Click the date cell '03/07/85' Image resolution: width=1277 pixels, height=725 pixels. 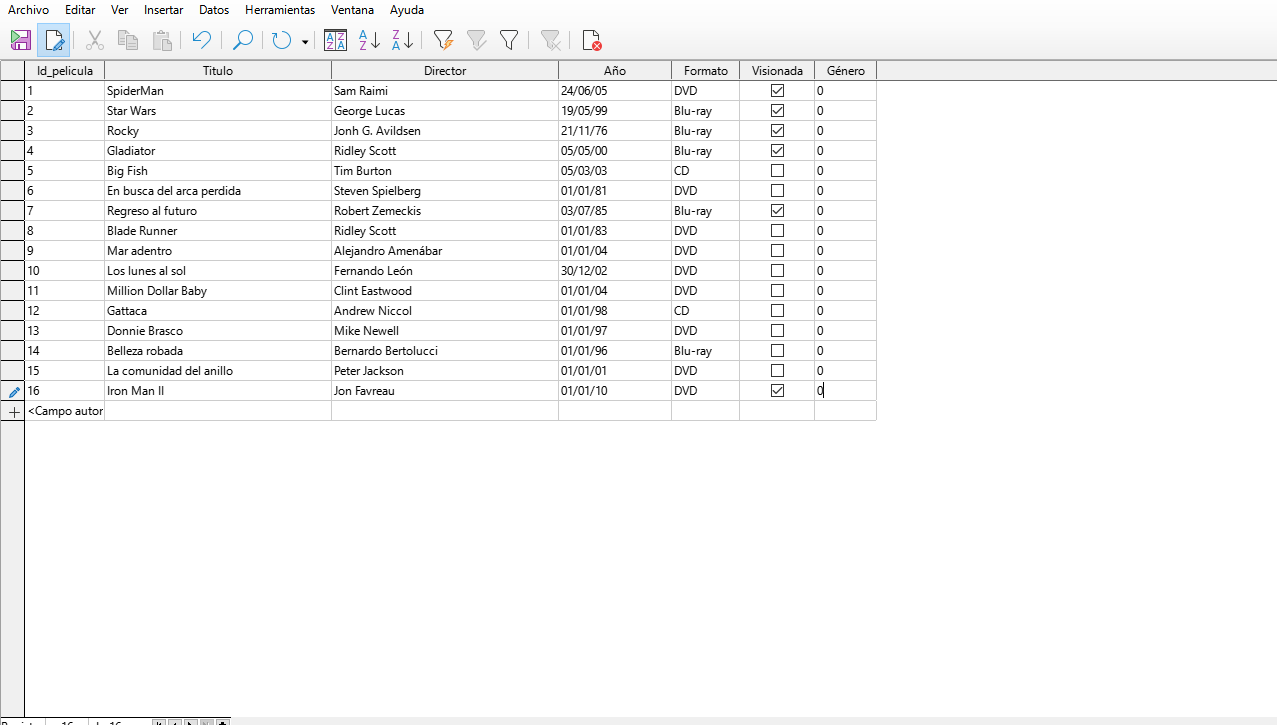pos(615,211)
